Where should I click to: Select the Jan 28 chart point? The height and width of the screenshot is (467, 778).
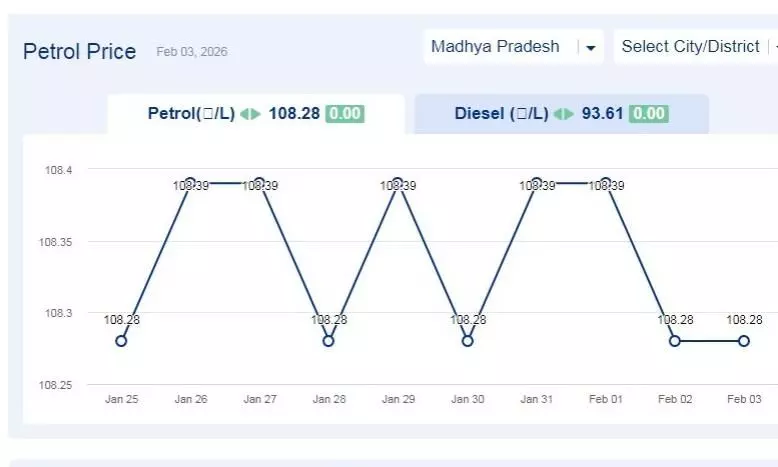[328, 341]
